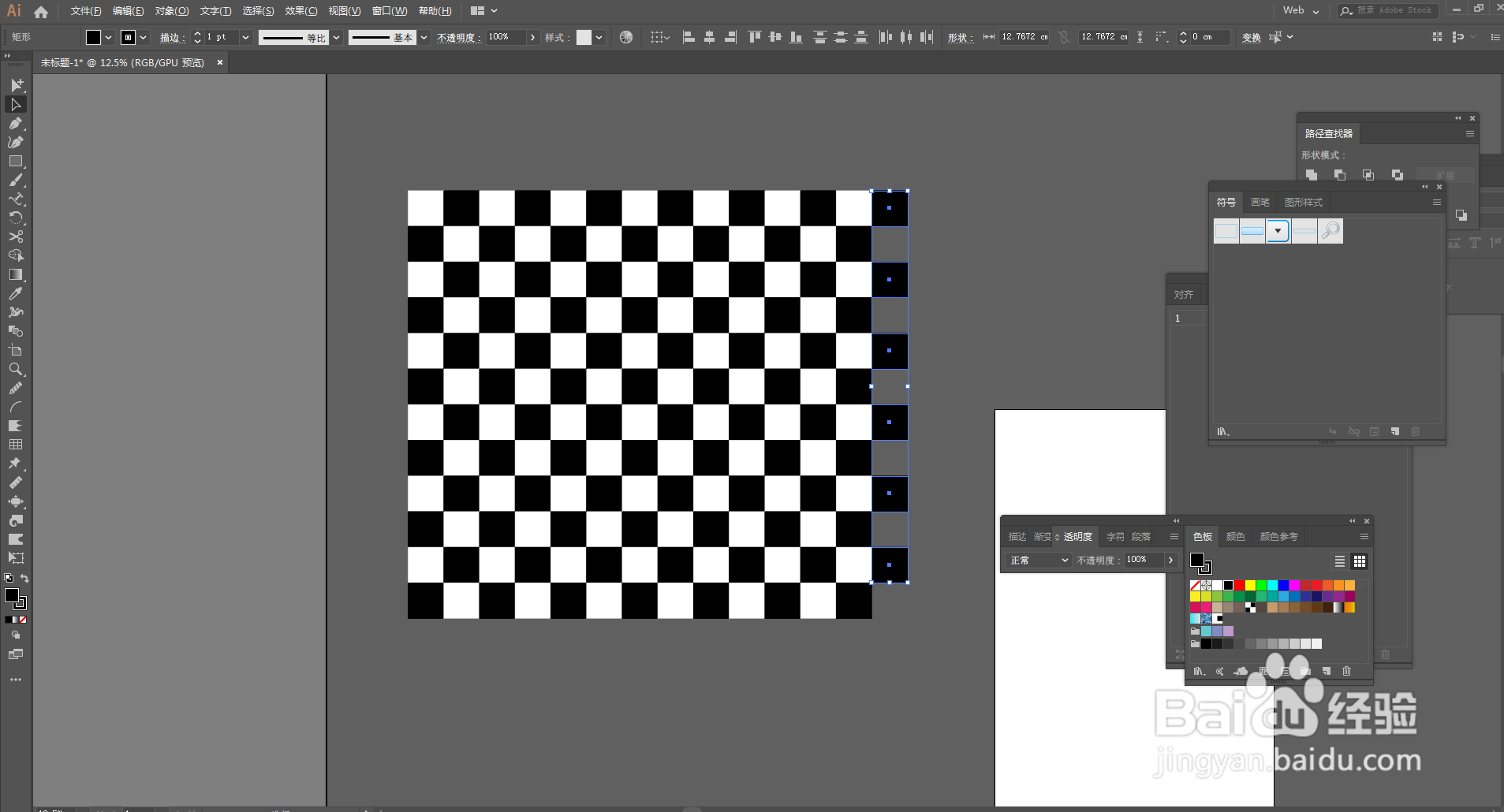1504x812 pixels.
Task: Open the fill color dropdown arrow
Action: tap(109, 37)
